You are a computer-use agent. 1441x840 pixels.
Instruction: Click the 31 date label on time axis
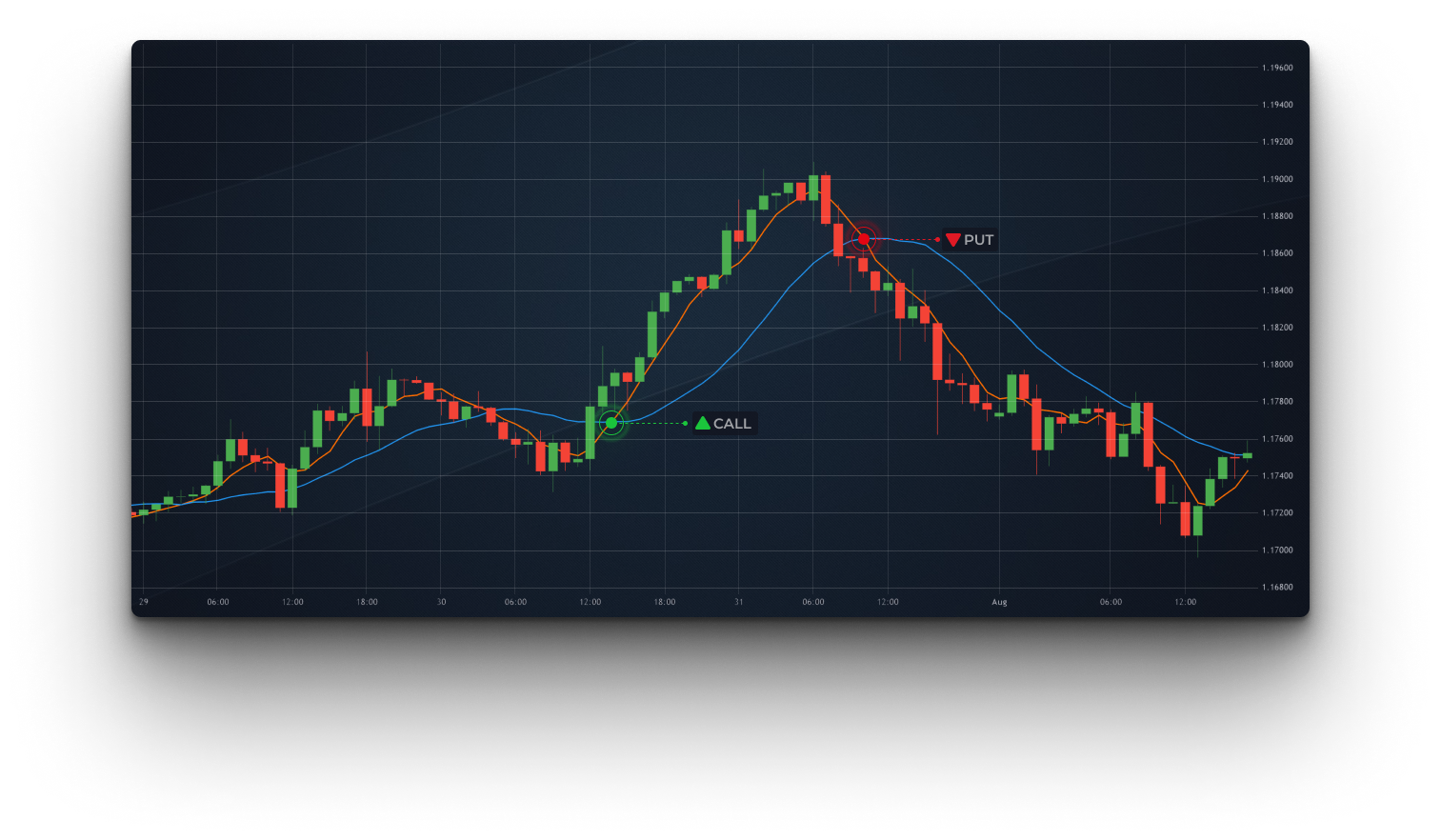739,602
